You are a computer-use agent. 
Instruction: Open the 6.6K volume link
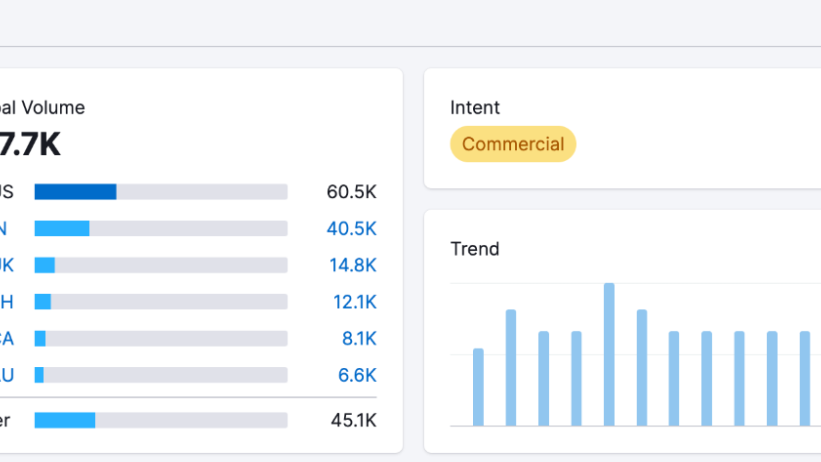coord(358,375)
